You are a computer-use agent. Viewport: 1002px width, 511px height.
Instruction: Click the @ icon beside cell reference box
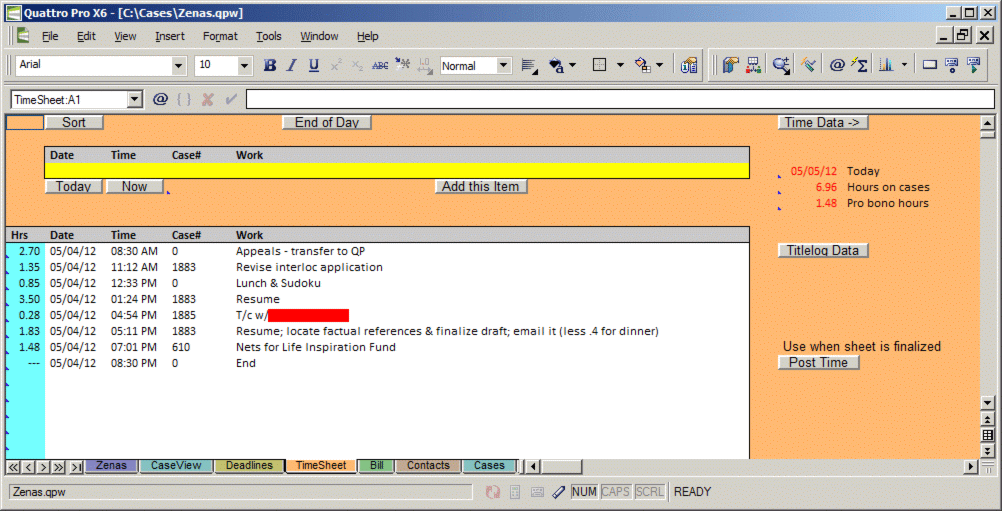(x=160, y=100)
